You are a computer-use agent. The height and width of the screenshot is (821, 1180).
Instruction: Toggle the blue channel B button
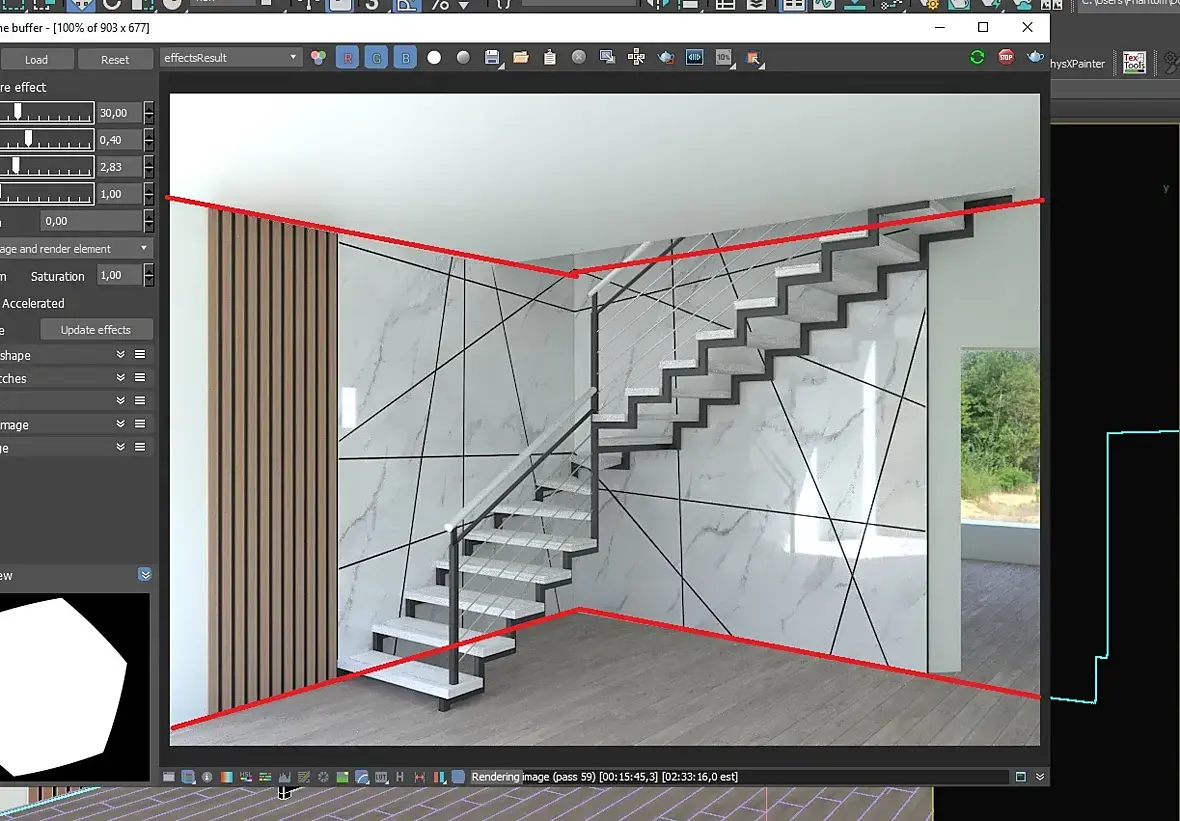405,58
